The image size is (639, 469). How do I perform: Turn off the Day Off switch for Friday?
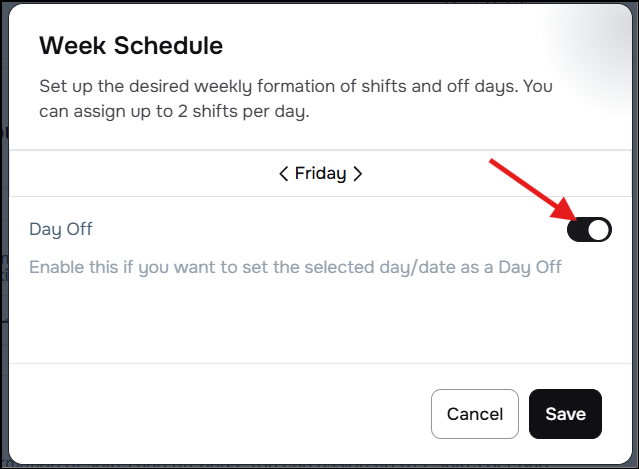pos(589,230)
